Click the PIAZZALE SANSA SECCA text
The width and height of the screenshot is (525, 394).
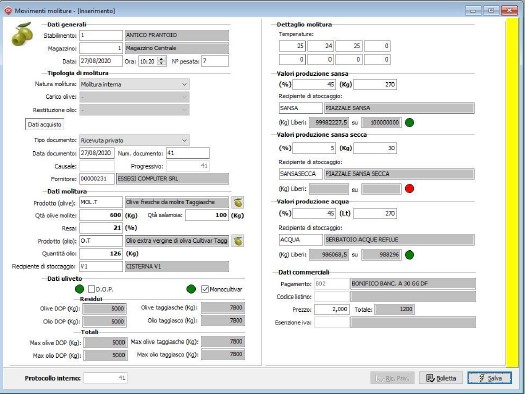tap(358, 174)
